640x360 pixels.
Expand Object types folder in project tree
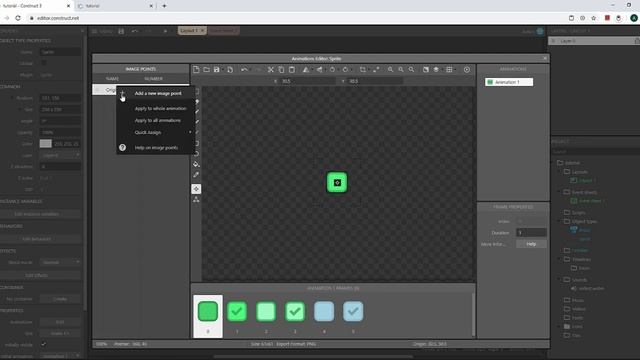560,221
